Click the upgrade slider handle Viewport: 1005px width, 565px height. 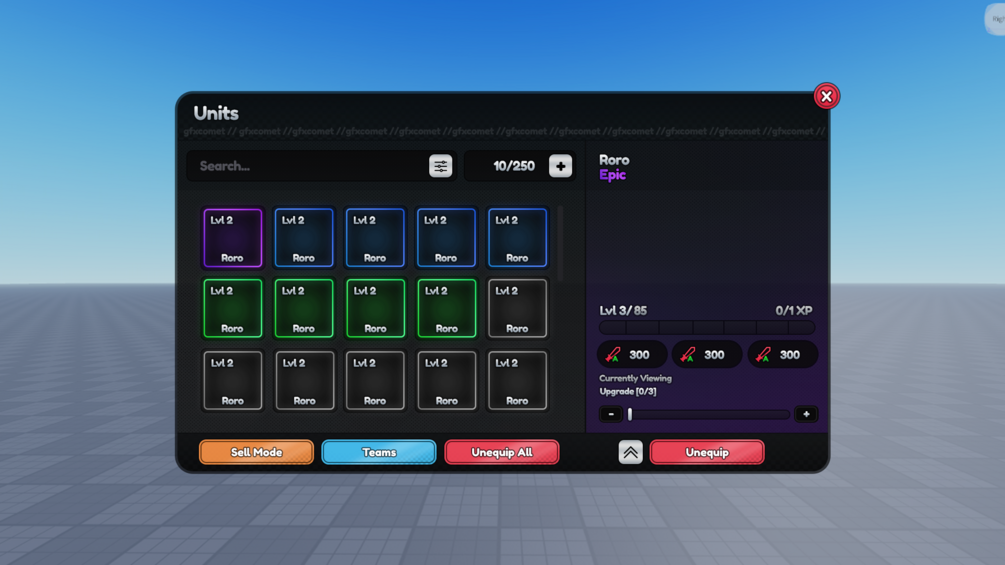[x=630, y=414]
